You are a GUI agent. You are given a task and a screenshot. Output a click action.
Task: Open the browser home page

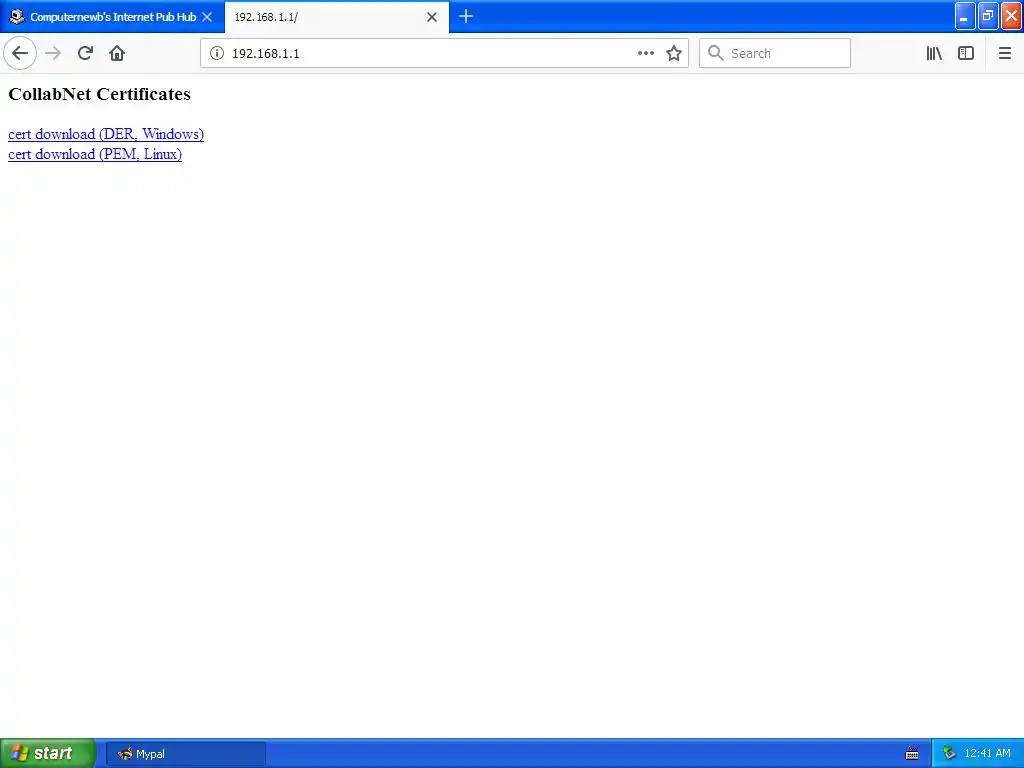pos(117,54)
